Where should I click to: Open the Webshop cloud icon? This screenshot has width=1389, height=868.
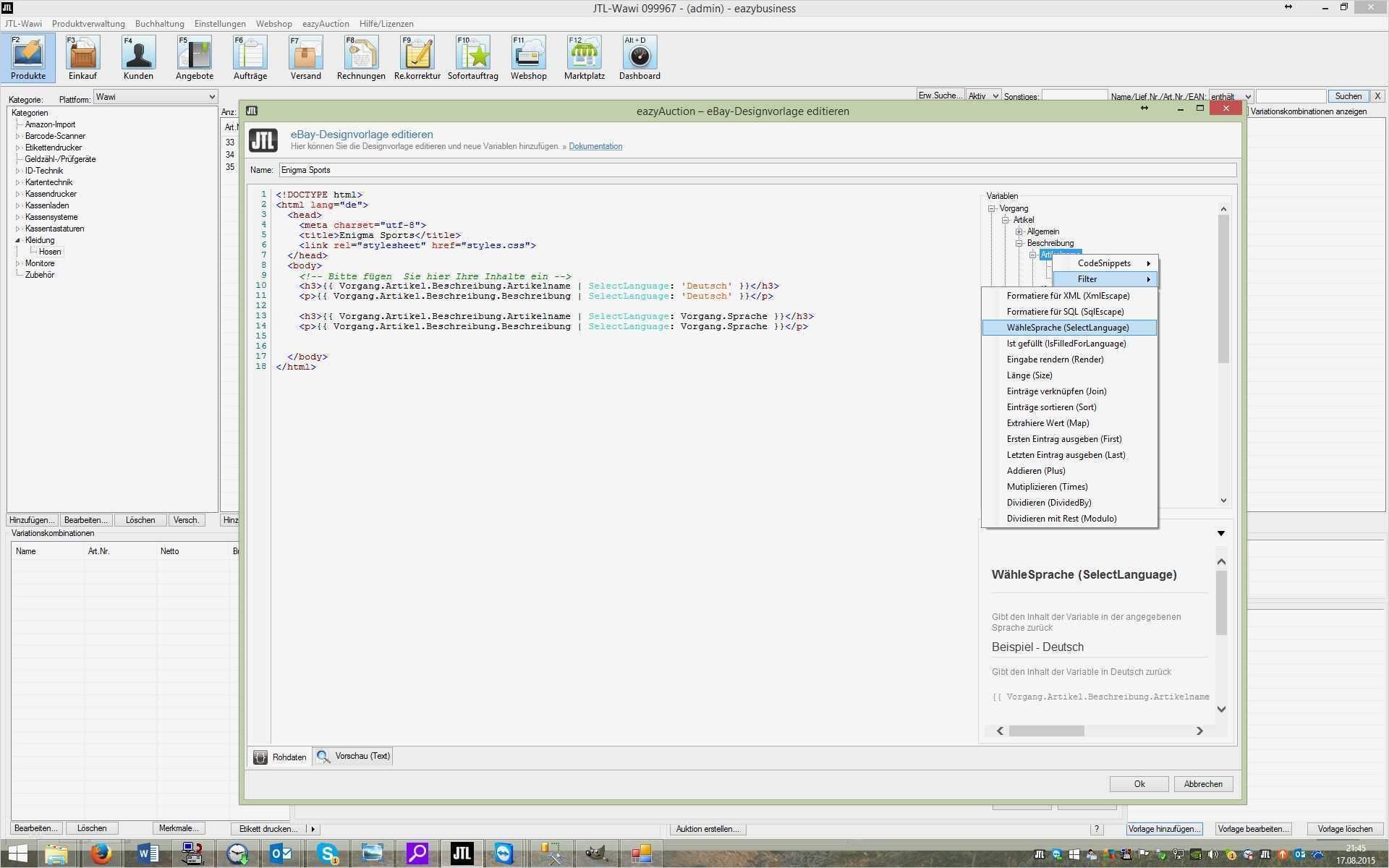pos(528,57)
